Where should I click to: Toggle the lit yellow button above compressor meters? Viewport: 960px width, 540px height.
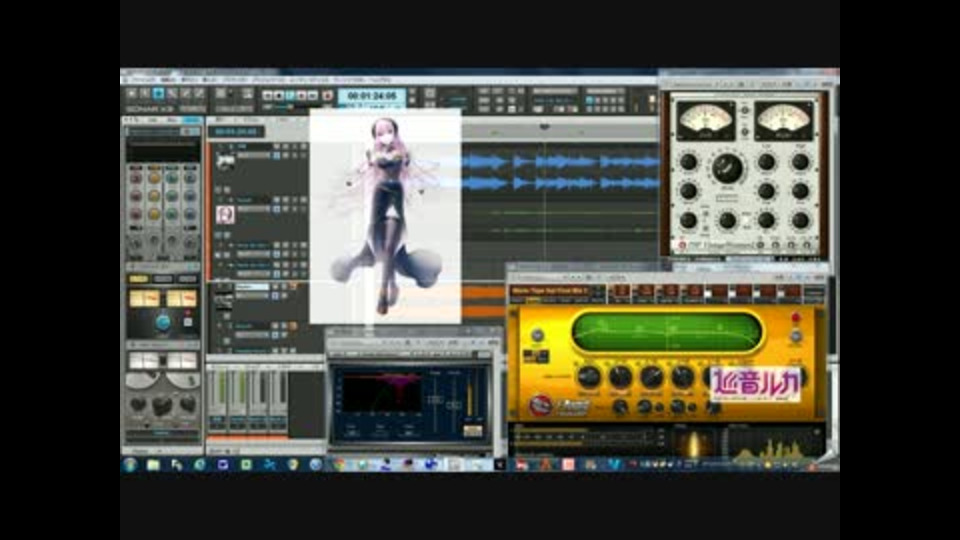coord(138,279)
